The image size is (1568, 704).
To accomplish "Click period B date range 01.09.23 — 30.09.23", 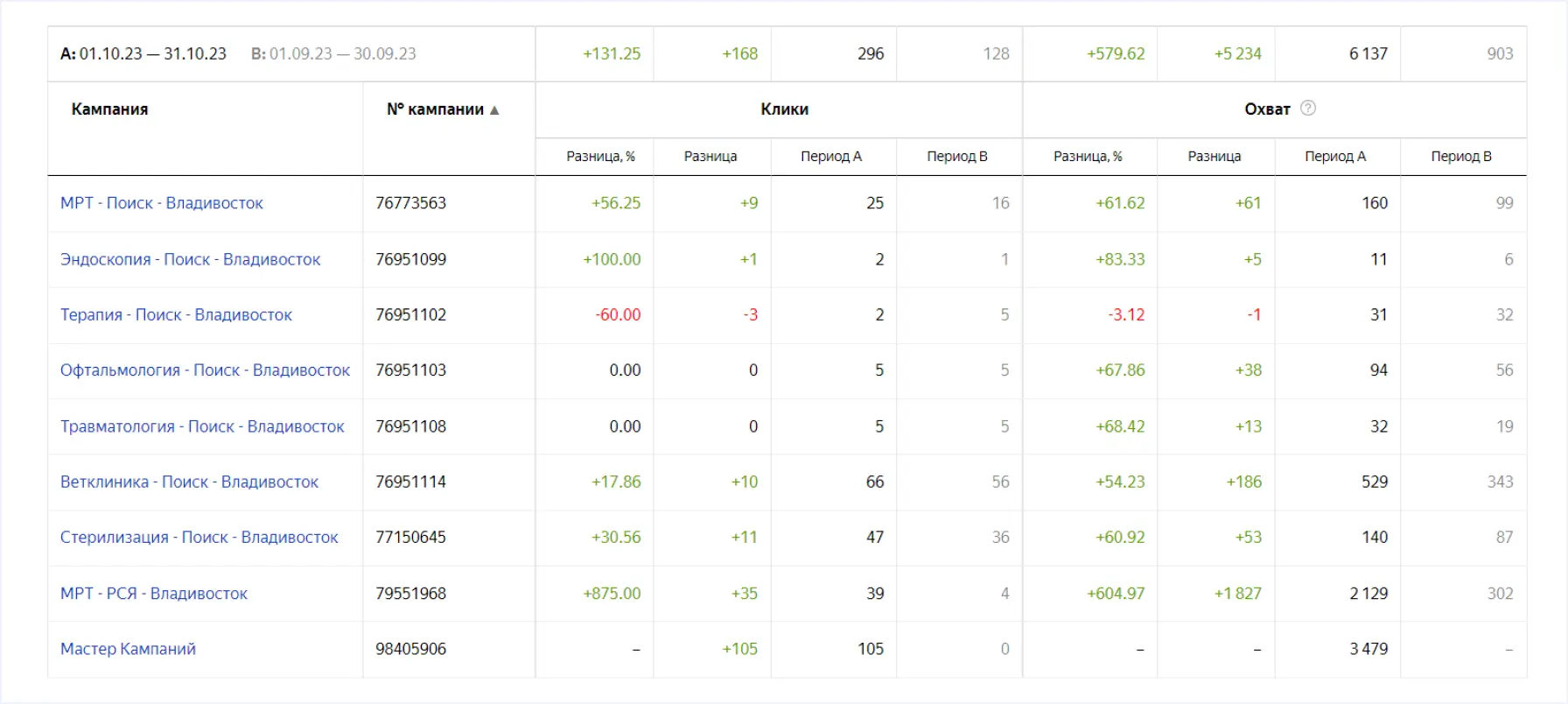I will pyautogui.click(x=342, y=54).
